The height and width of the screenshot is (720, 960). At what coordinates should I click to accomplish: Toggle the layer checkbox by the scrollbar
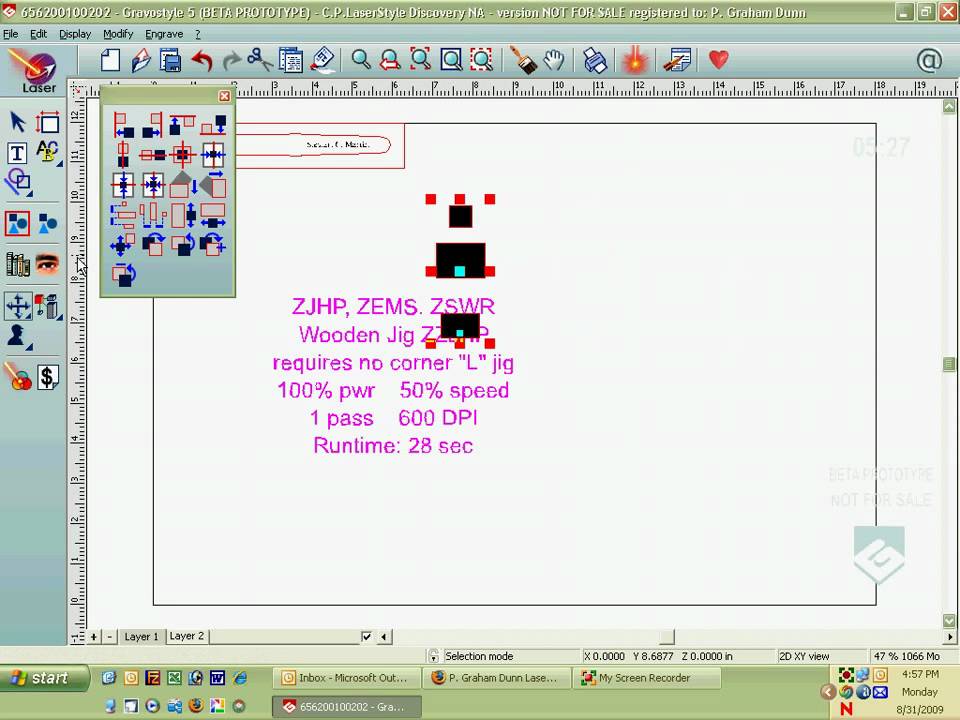click(x=366, y=637)
